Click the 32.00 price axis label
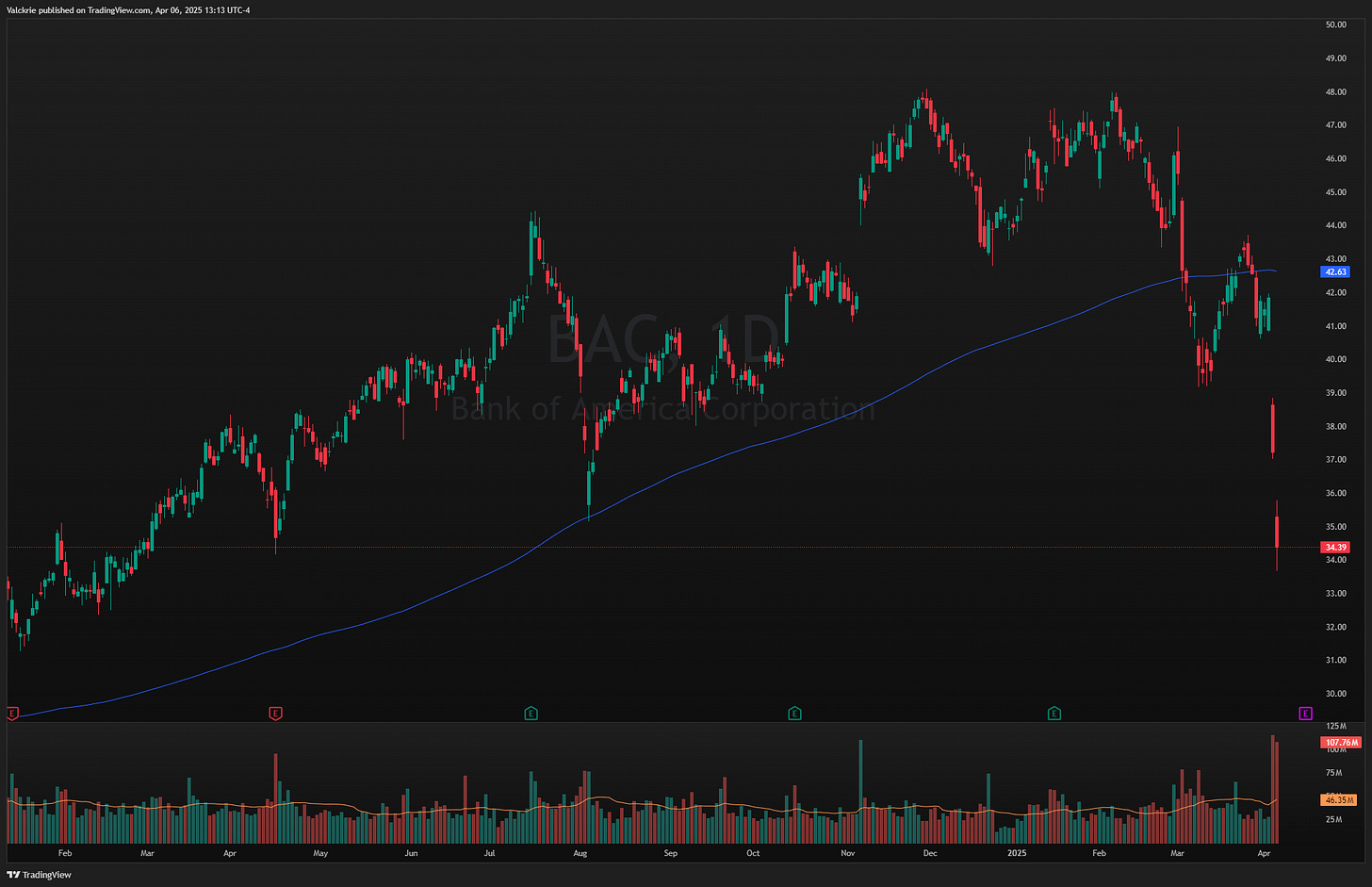This screenshot has width=1372, height=887. (x=1335, y=627)
